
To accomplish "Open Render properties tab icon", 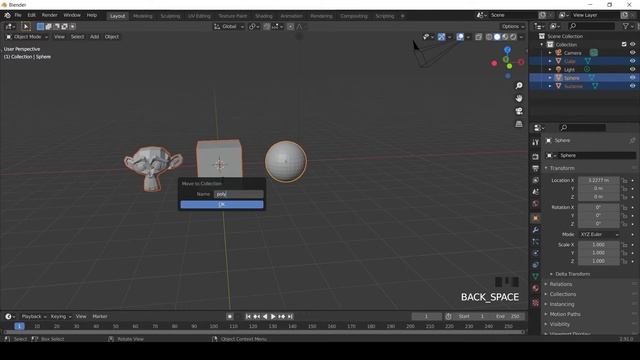I will (536, 156).
